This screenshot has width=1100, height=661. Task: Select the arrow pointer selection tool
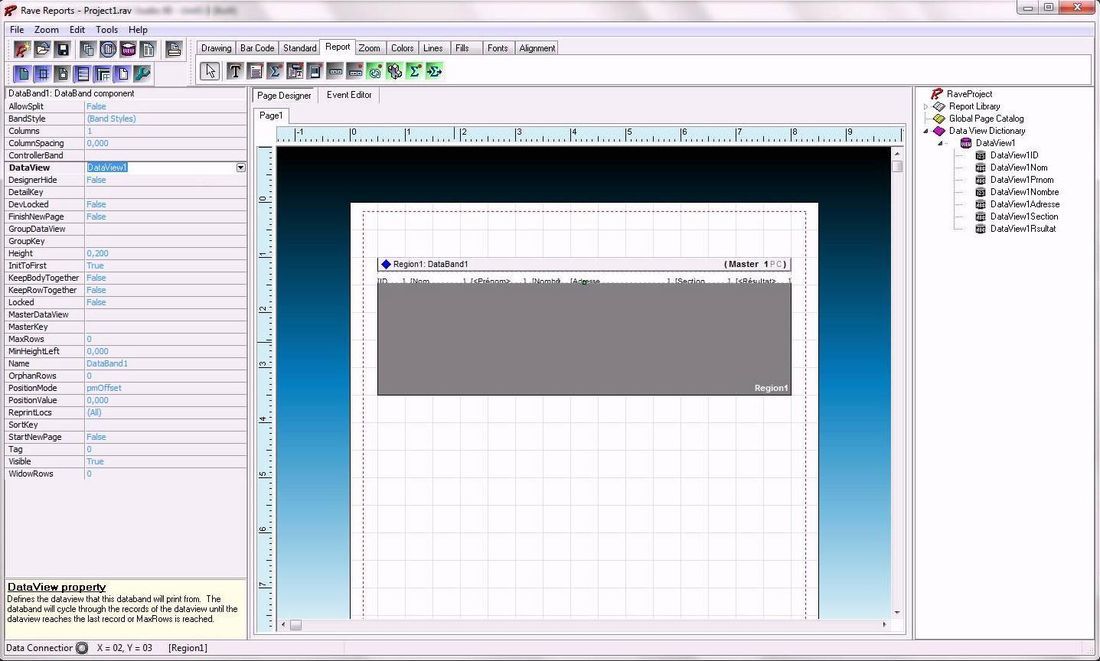click(x=210, y=71)
